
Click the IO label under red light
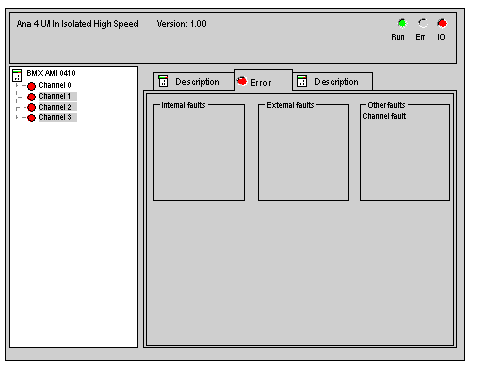pos(441,37)
